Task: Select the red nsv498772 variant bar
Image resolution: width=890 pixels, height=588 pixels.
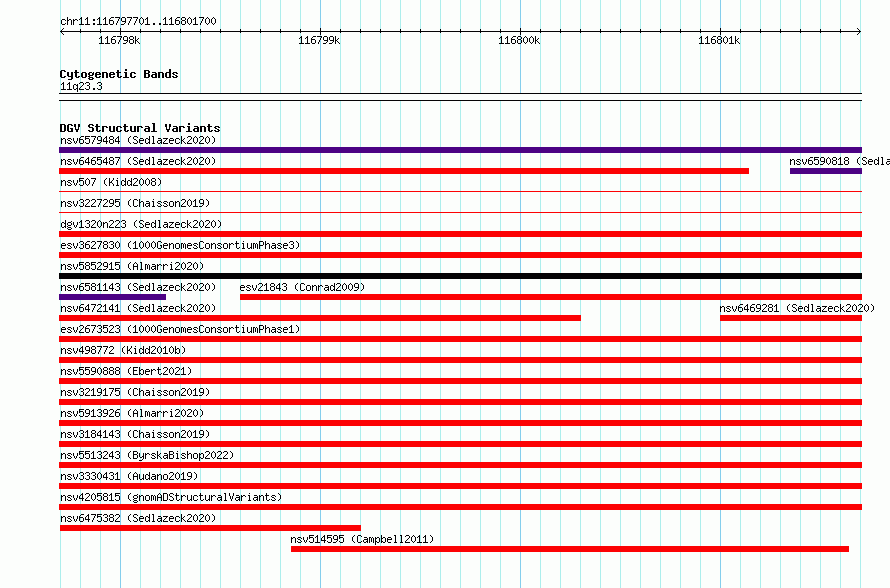Action: pyautogui.click(x=460, y=360)
